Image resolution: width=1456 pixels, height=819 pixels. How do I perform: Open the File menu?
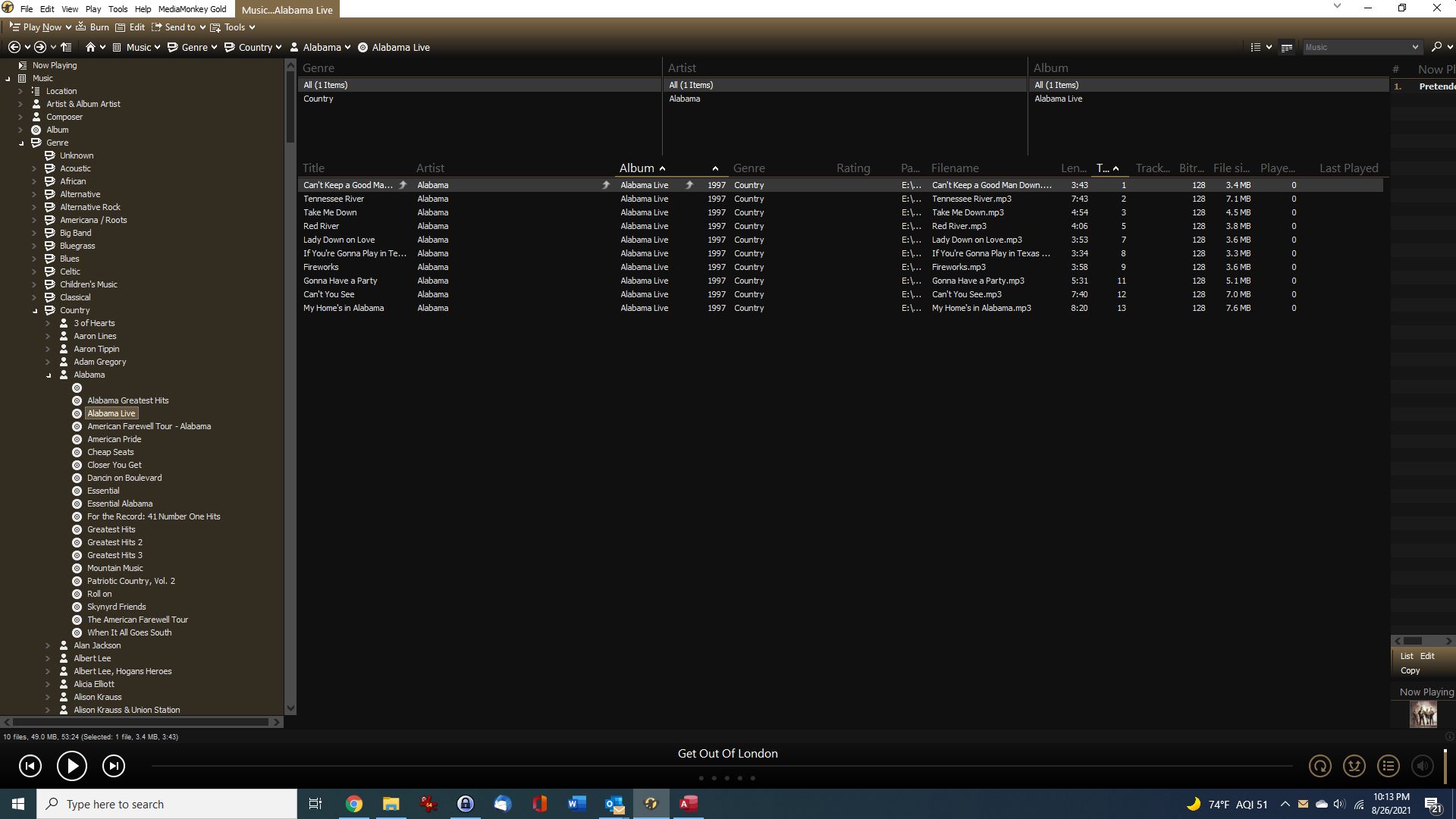pyautogui.click(x=27, y=9)
